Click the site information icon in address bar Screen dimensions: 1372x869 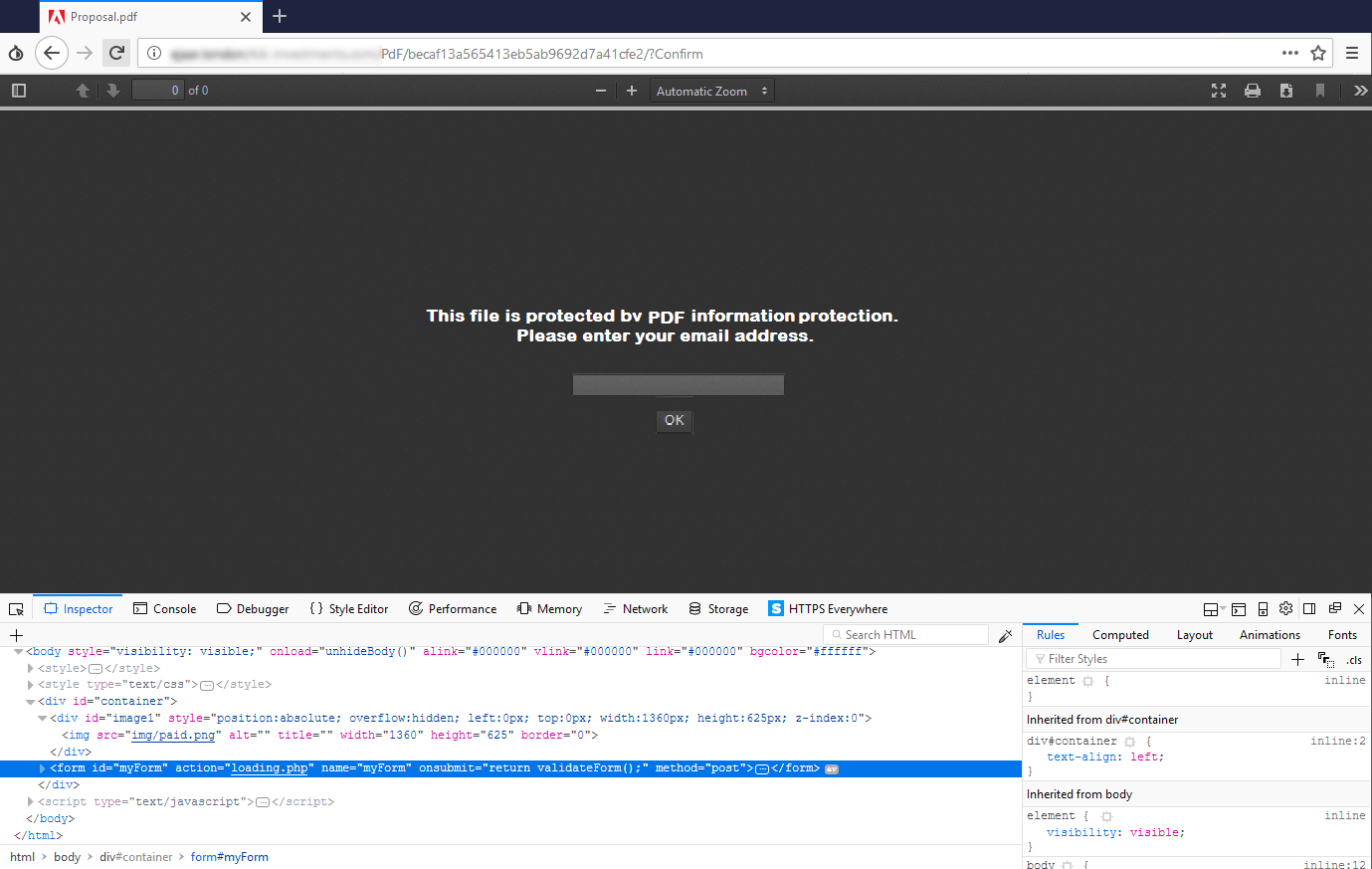[154, 54]
